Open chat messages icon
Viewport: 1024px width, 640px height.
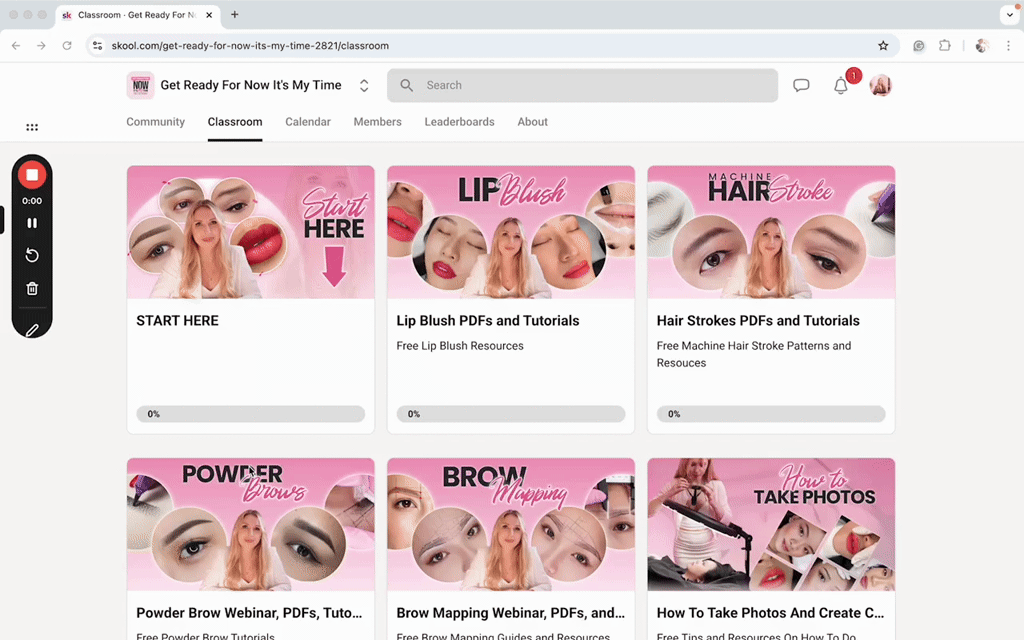click(801, 86)
